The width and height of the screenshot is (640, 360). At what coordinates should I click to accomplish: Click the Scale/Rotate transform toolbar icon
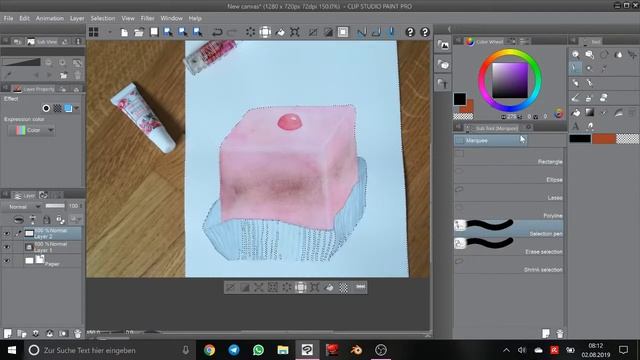point(295,32)
